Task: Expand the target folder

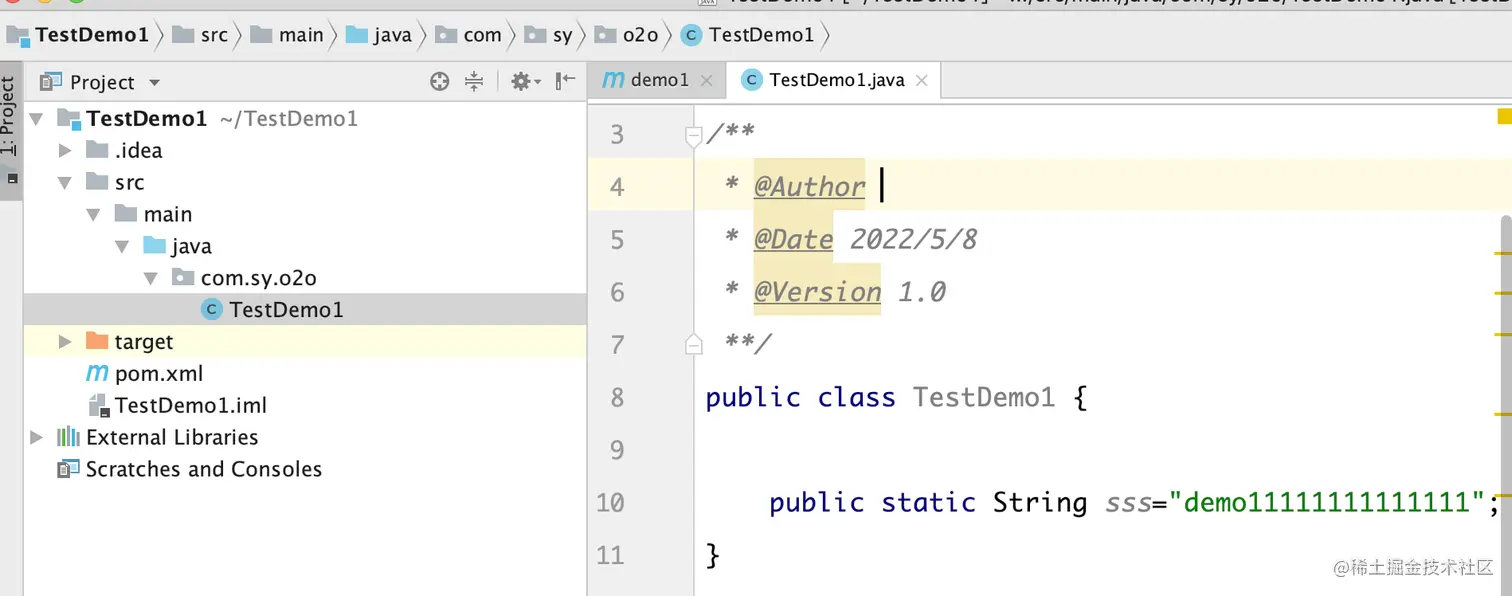Action: pyautogui.click(x=65, y=342)
